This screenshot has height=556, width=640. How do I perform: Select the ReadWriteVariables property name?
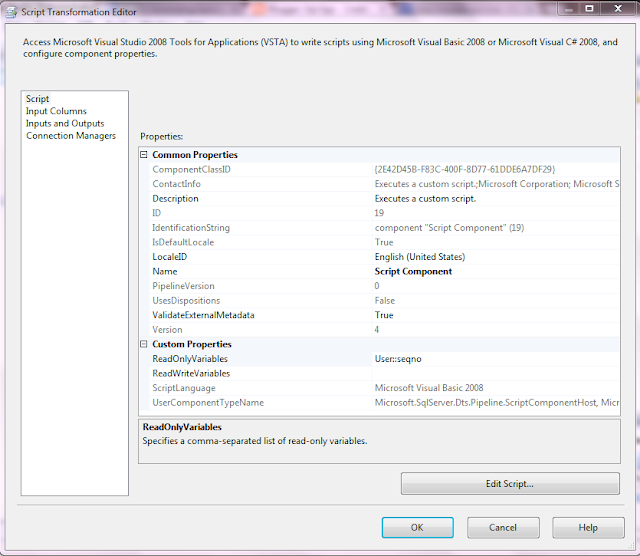[x=191, y=374]
